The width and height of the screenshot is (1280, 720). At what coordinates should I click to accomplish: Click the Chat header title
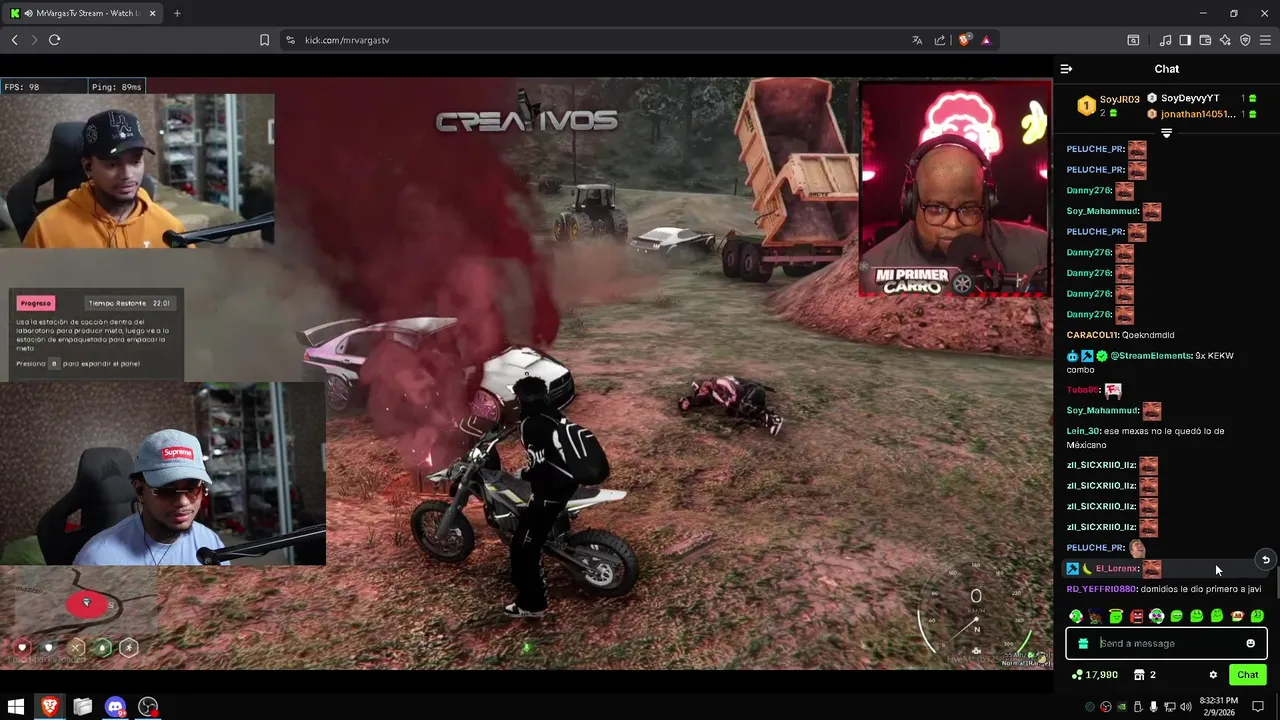tap(1167, 69)
